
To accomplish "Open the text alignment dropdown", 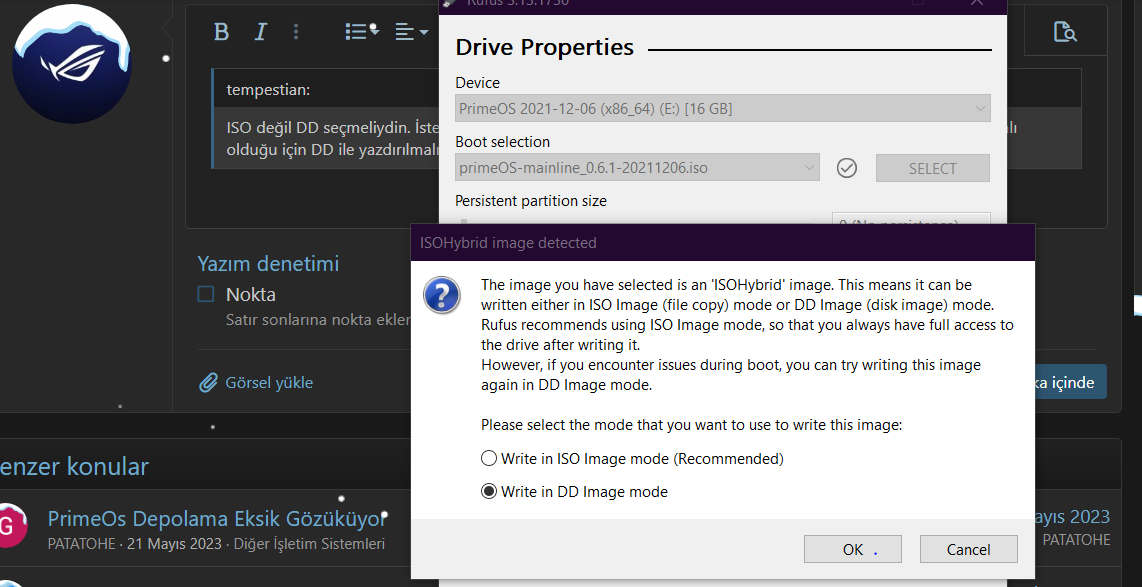I will pos(411,31).
